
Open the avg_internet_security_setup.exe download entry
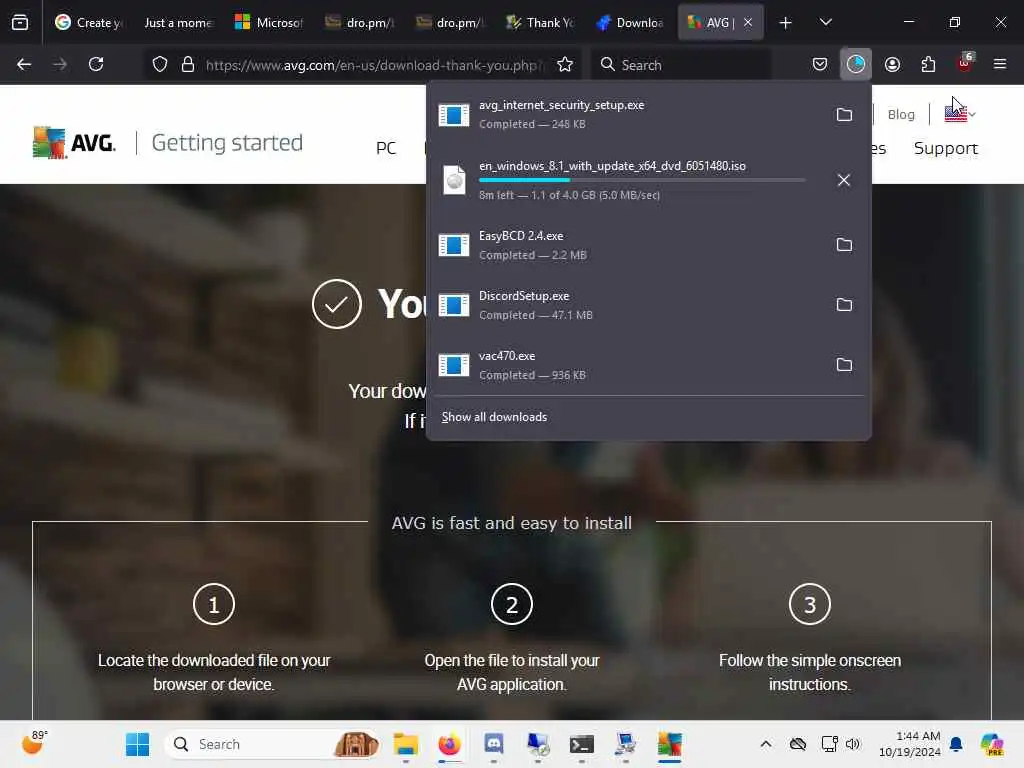point(627,115)
